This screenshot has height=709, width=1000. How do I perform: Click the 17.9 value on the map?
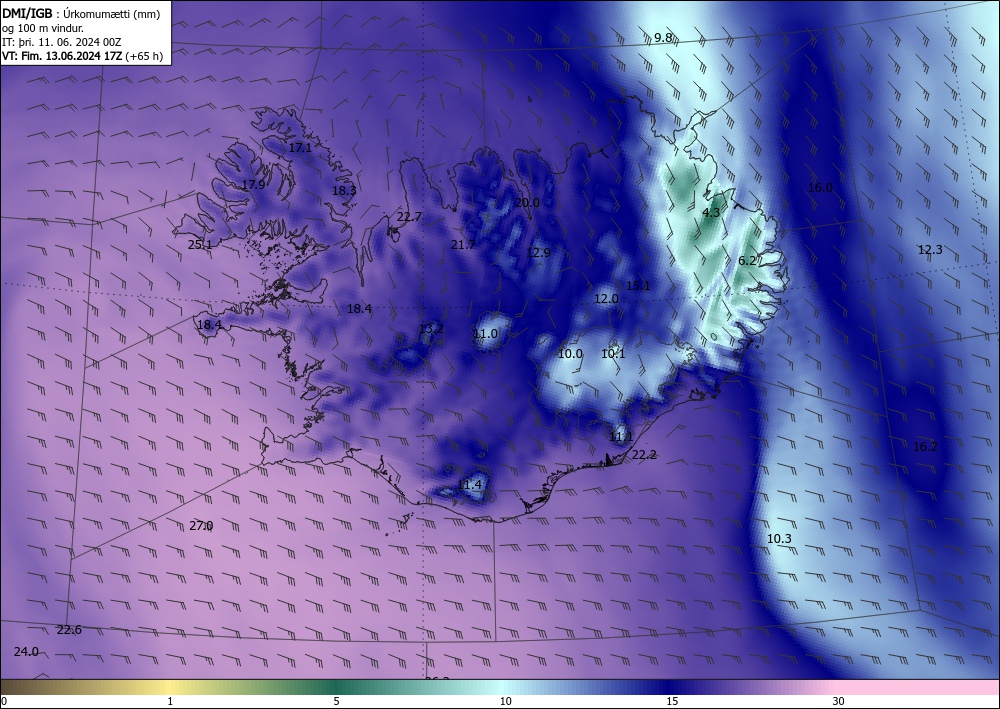tap(253, 185)
